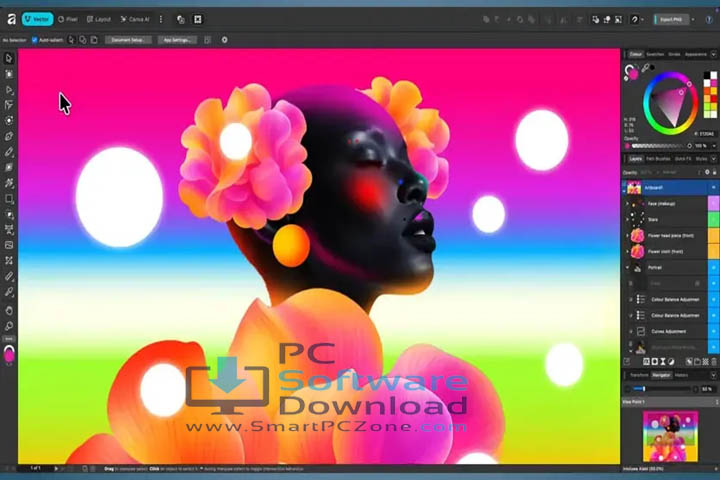Click the Navigator zoom slider
This screenshot has width=720, height=480.
tap(661, 389)
